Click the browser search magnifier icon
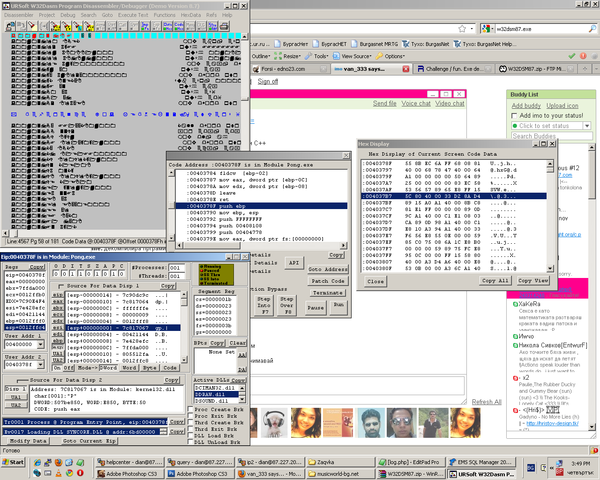 (592, 29)
